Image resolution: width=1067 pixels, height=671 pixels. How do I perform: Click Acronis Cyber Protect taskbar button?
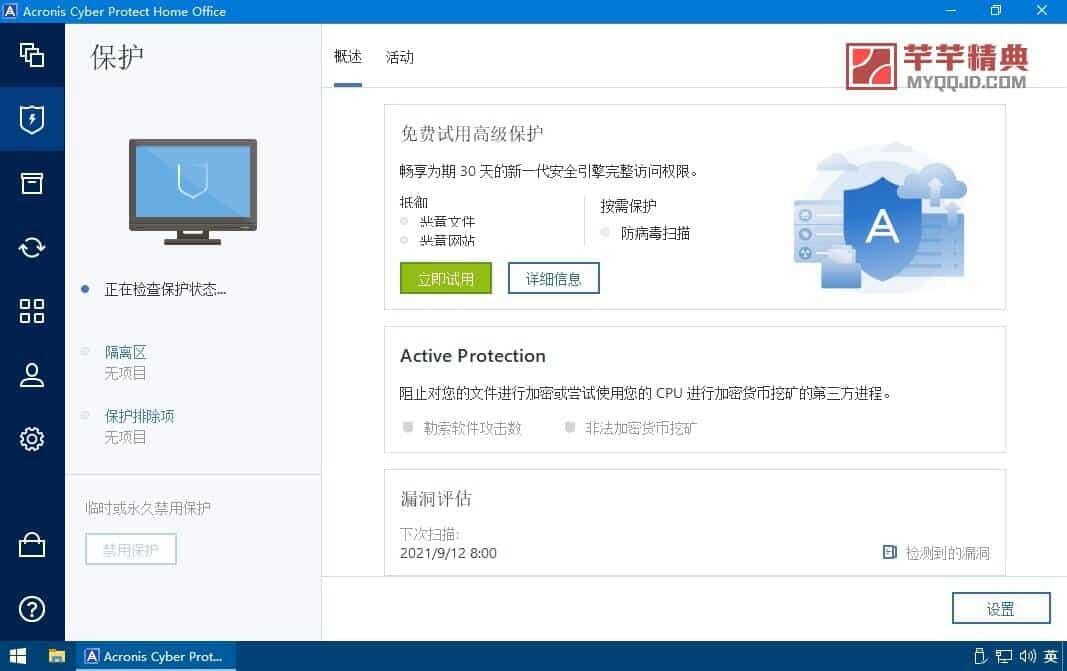[x=155, y=656]
